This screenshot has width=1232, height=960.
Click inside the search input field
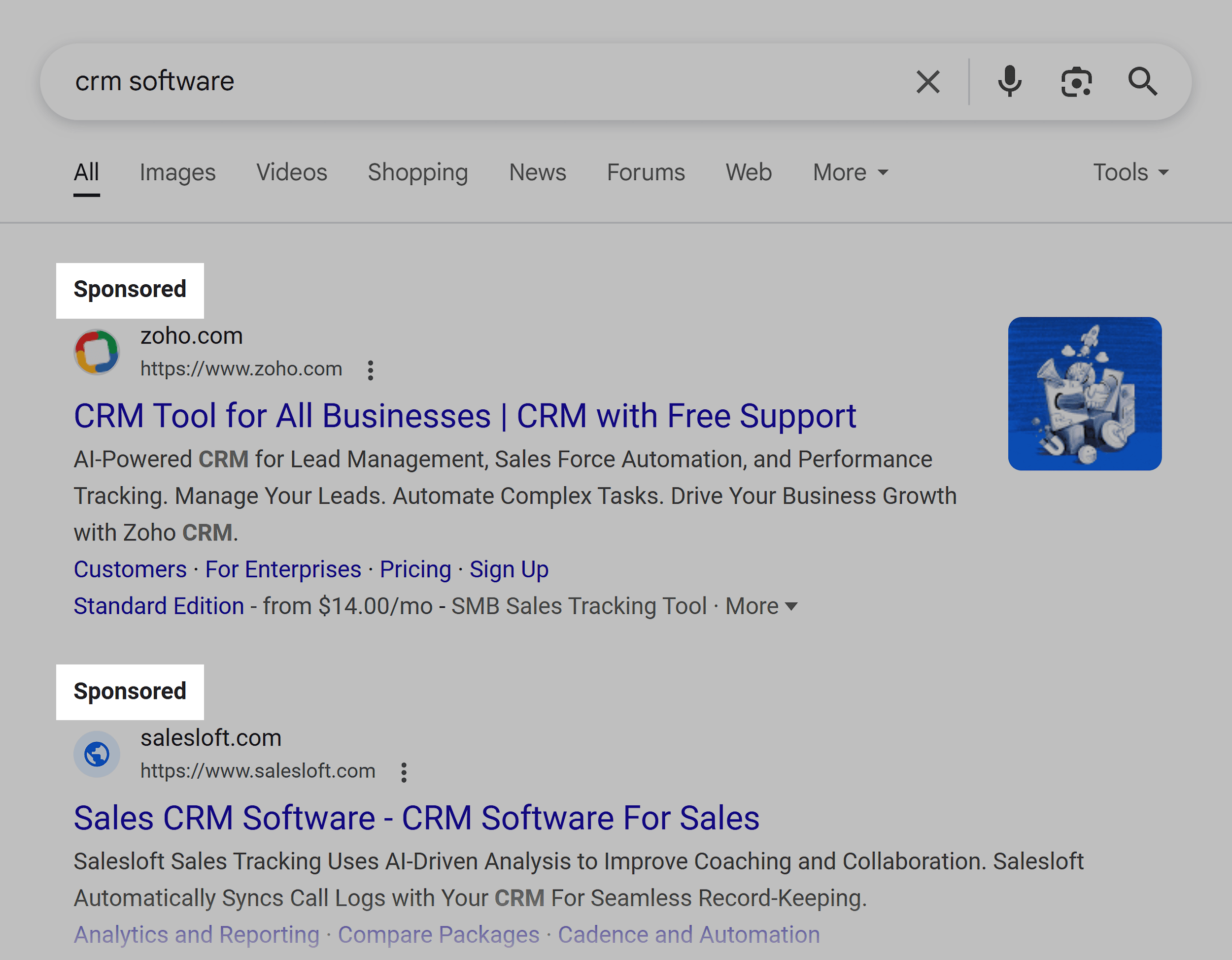pos(395,81)
